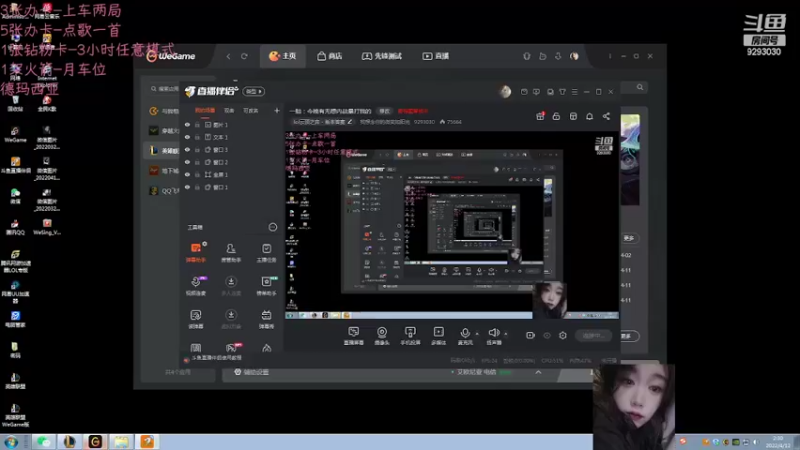Open WeGame 直播 tab
The image size is (800, 450).
tap(436, 56)
